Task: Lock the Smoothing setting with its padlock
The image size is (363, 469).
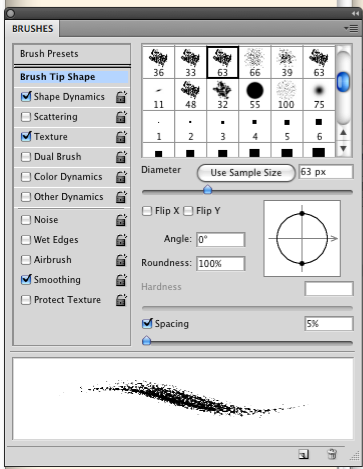Action: click(121, 280)
